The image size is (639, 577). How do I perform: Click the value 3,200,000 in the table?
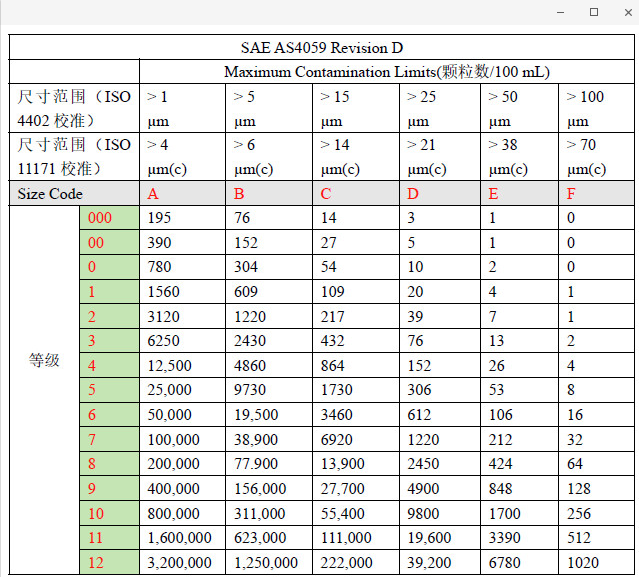point(179,563)
